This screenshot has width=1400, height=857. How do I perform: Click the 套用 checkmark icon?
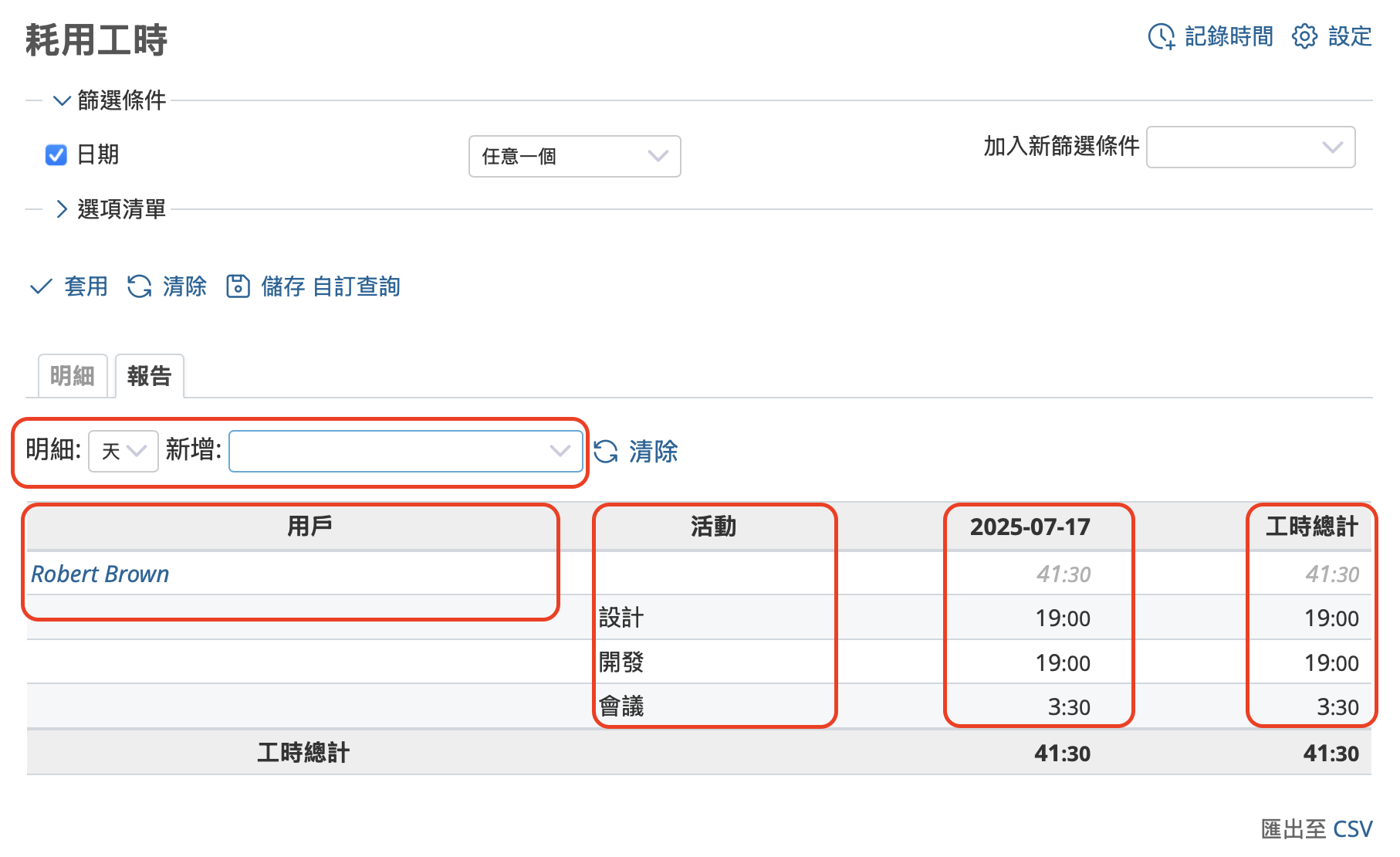coord(41,286)
